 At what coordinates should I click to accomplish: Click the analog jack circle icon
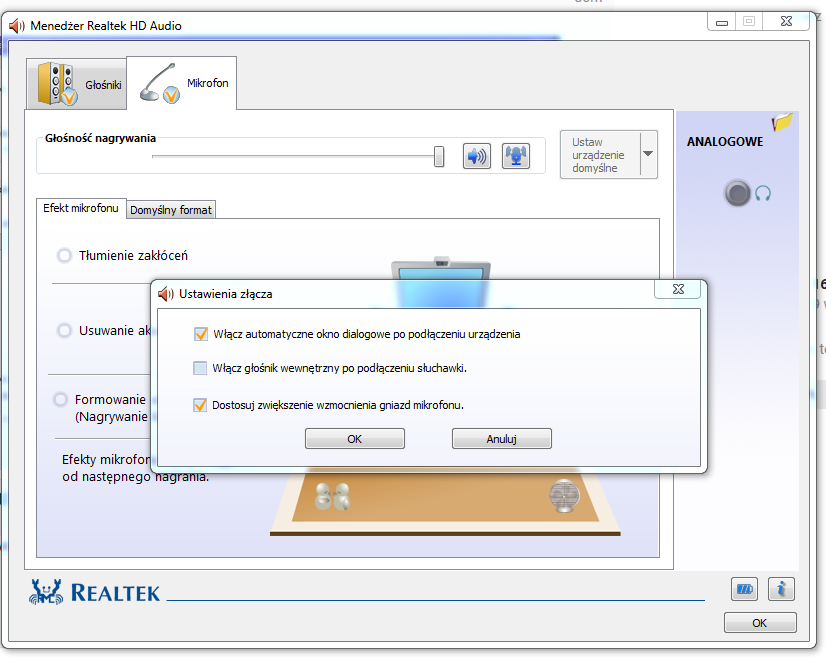click(x=738, y=193)
